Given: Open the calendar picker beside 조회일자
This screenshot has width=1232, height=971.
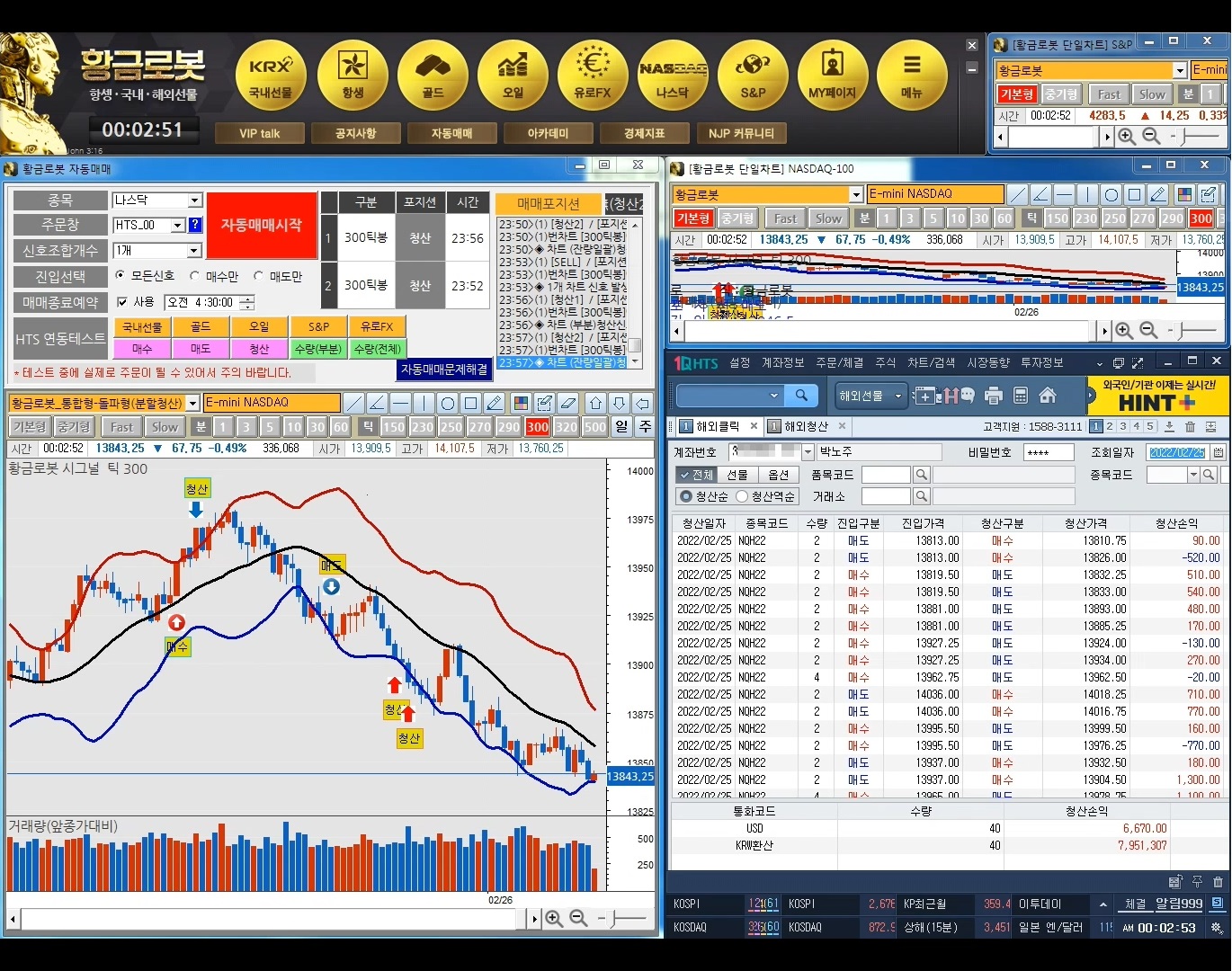Looking at the screenshot, I should coord(1218,452).
